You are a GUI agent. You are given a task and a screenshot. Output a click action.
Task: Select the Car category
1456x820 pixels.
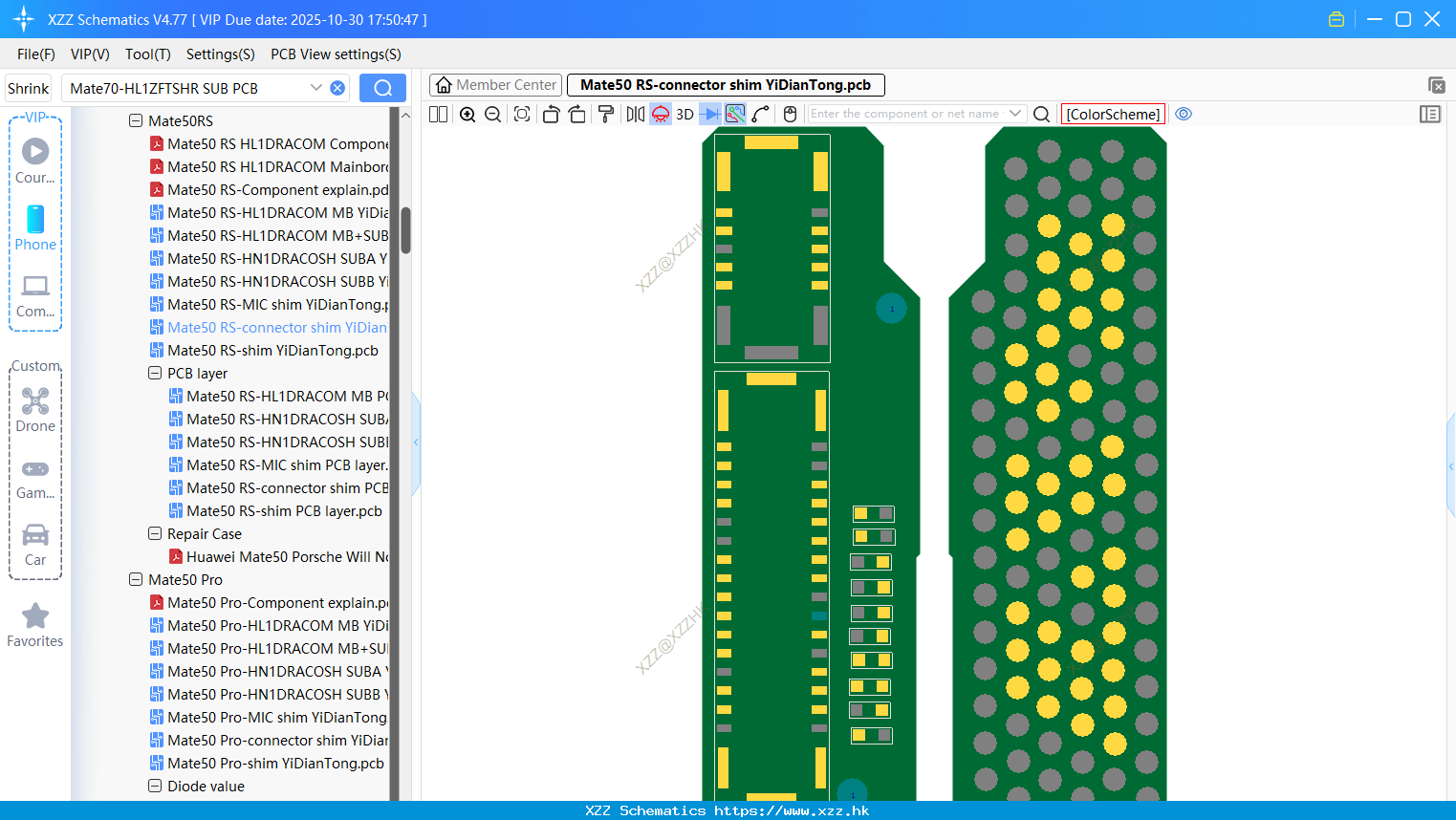pos(35,544)
